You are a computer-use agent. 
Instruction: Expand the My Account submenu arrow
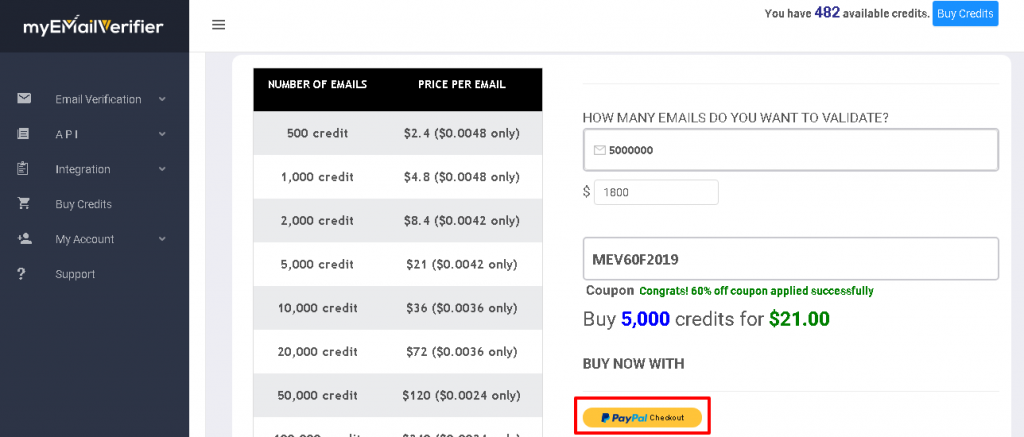(x=162, y=239)
